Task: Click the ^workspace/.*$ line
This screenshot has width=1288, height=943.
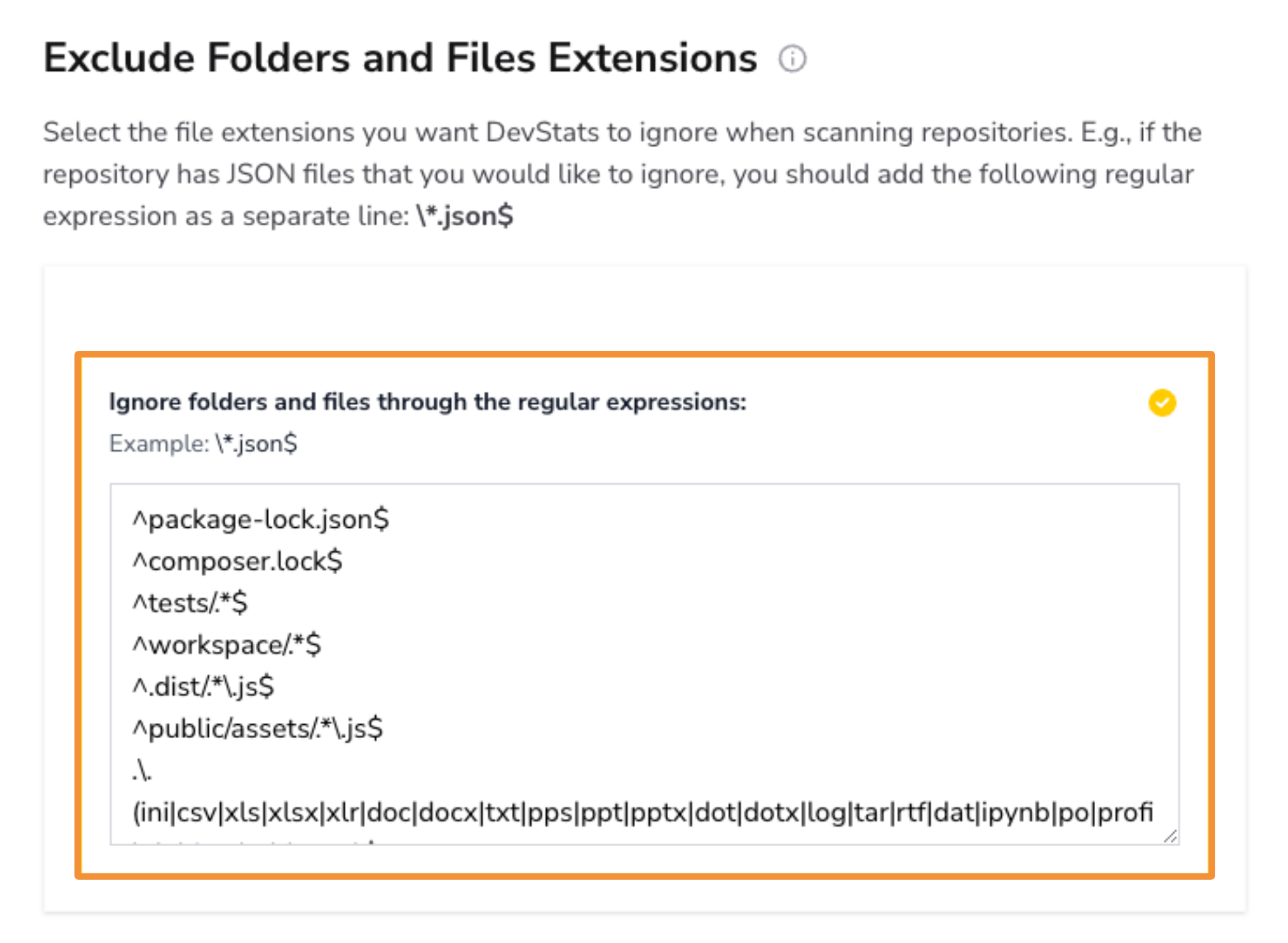Action: pyautogui.click(x=227, y=645)
